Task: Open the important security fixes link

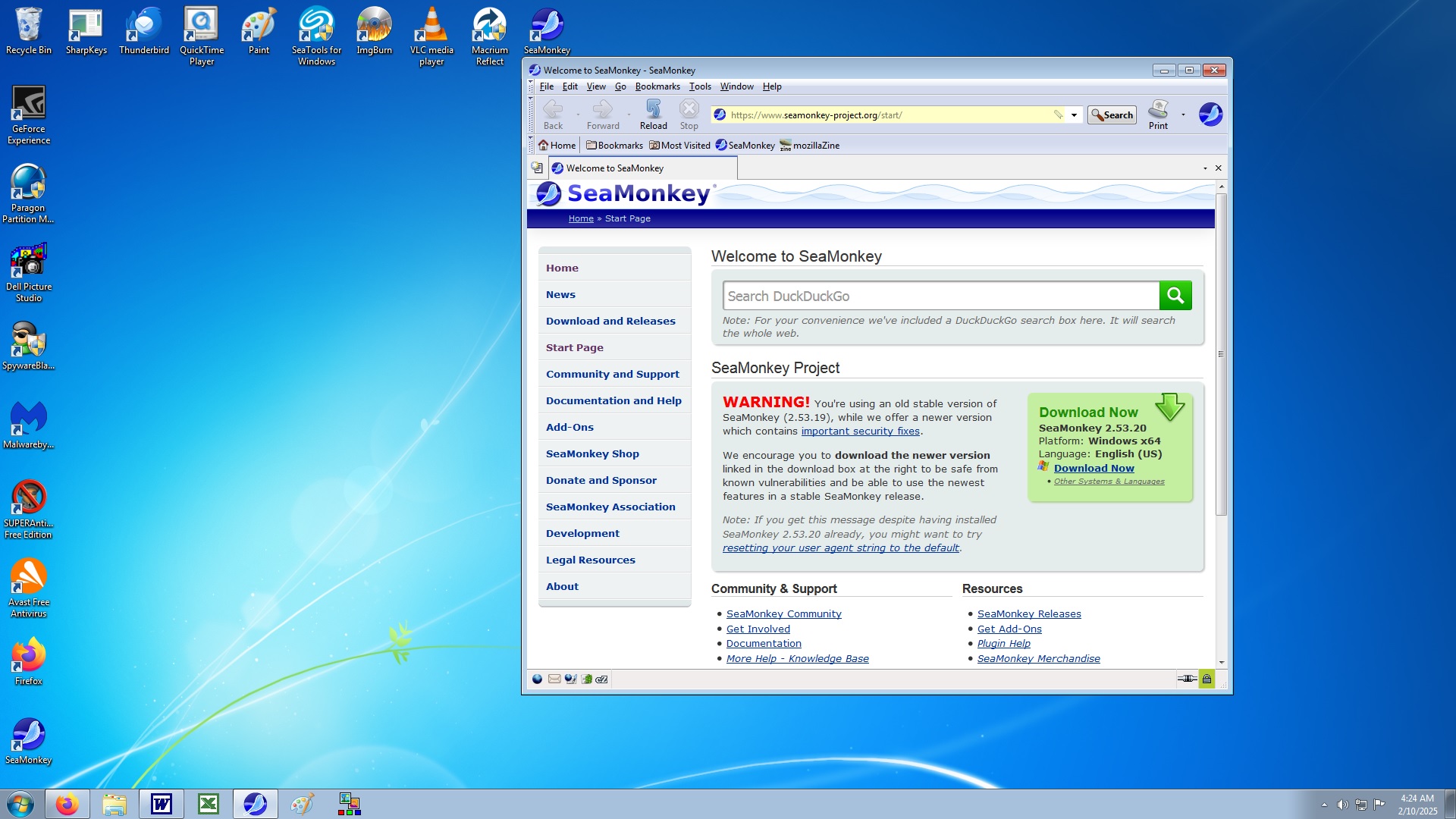Action: pyautogui.click(x=860, y=431)
